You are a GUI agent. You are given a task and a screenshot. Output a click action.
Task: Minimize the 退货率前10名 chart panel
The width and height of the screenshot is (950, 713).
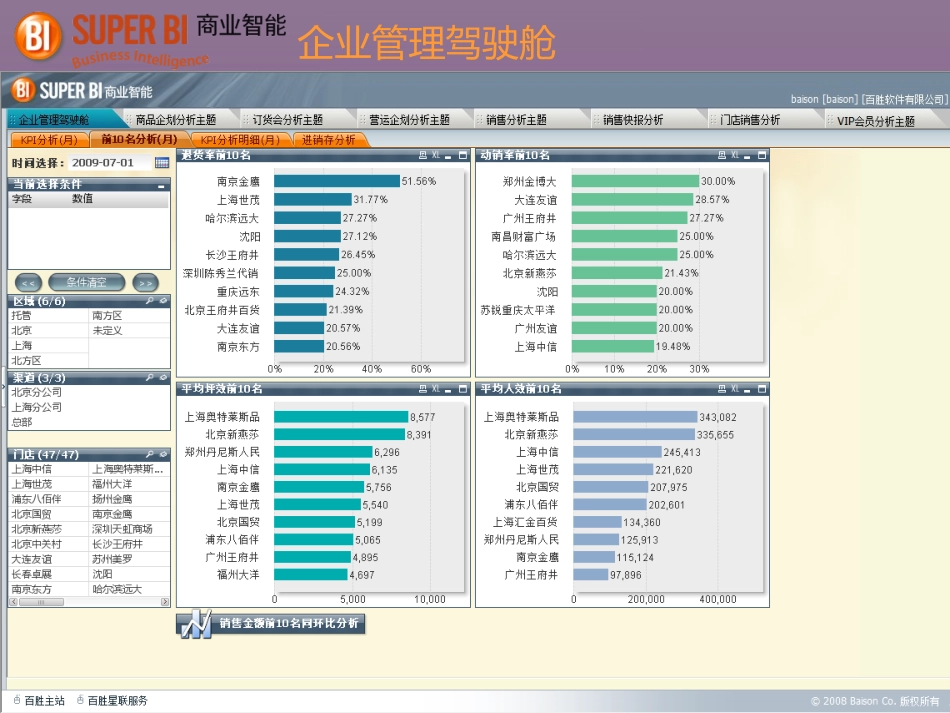[448, 156]
